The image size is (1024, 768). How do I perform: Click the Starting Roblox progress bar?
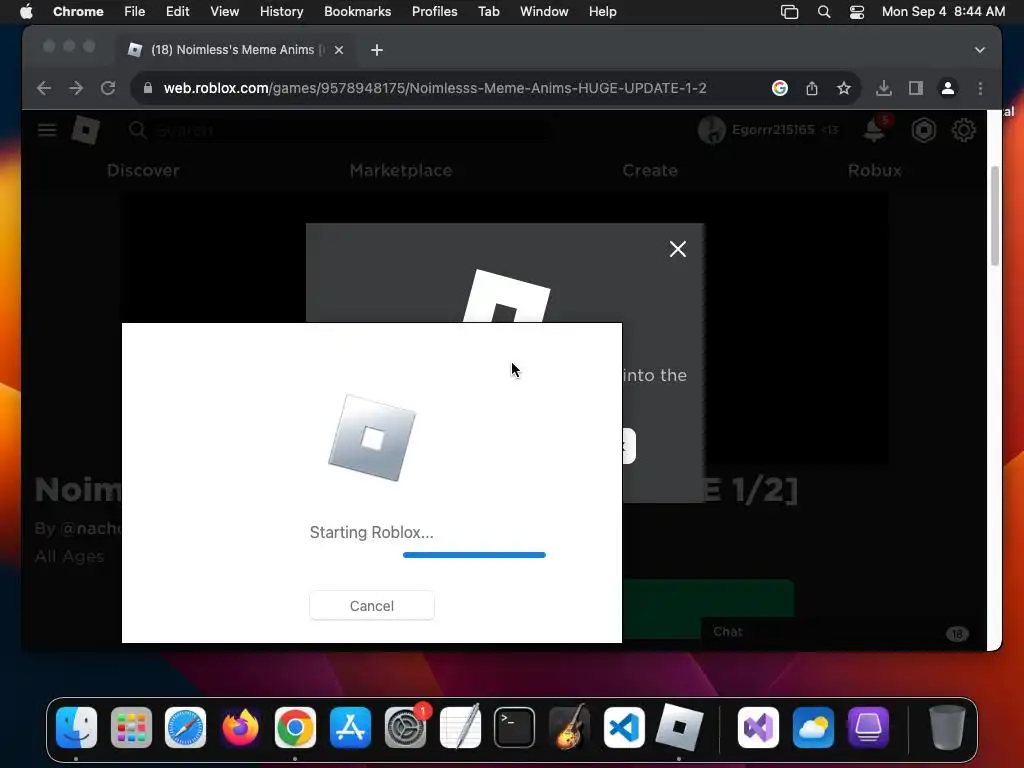tap(474, 555)
